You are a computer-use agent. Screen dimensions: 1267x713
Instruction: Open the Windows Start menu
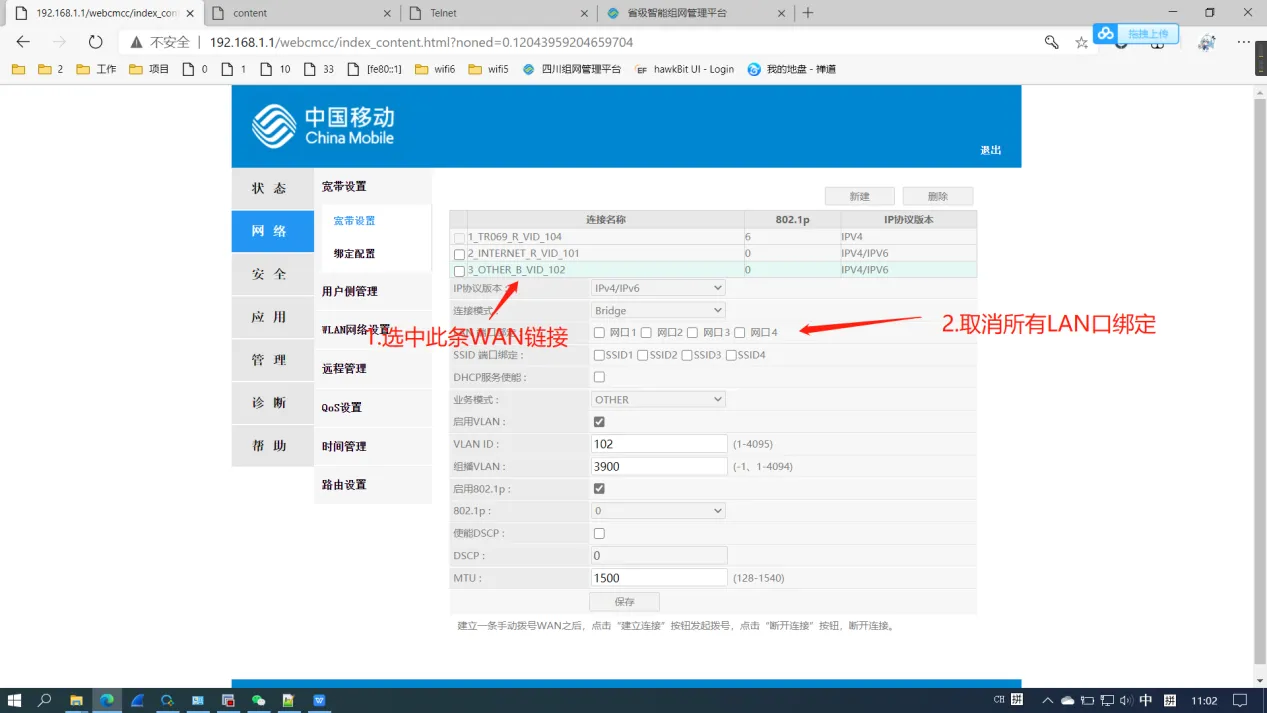15,700
